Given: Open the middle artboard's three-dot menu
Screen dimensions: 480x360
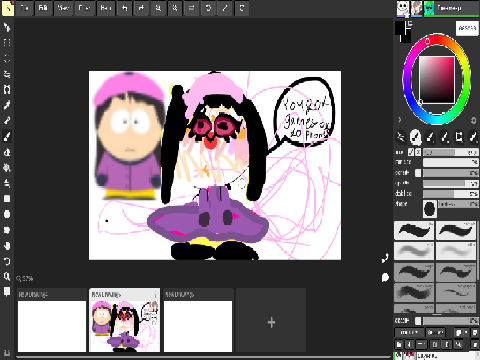Looking at the screenshot, I should tap(155, 295).
